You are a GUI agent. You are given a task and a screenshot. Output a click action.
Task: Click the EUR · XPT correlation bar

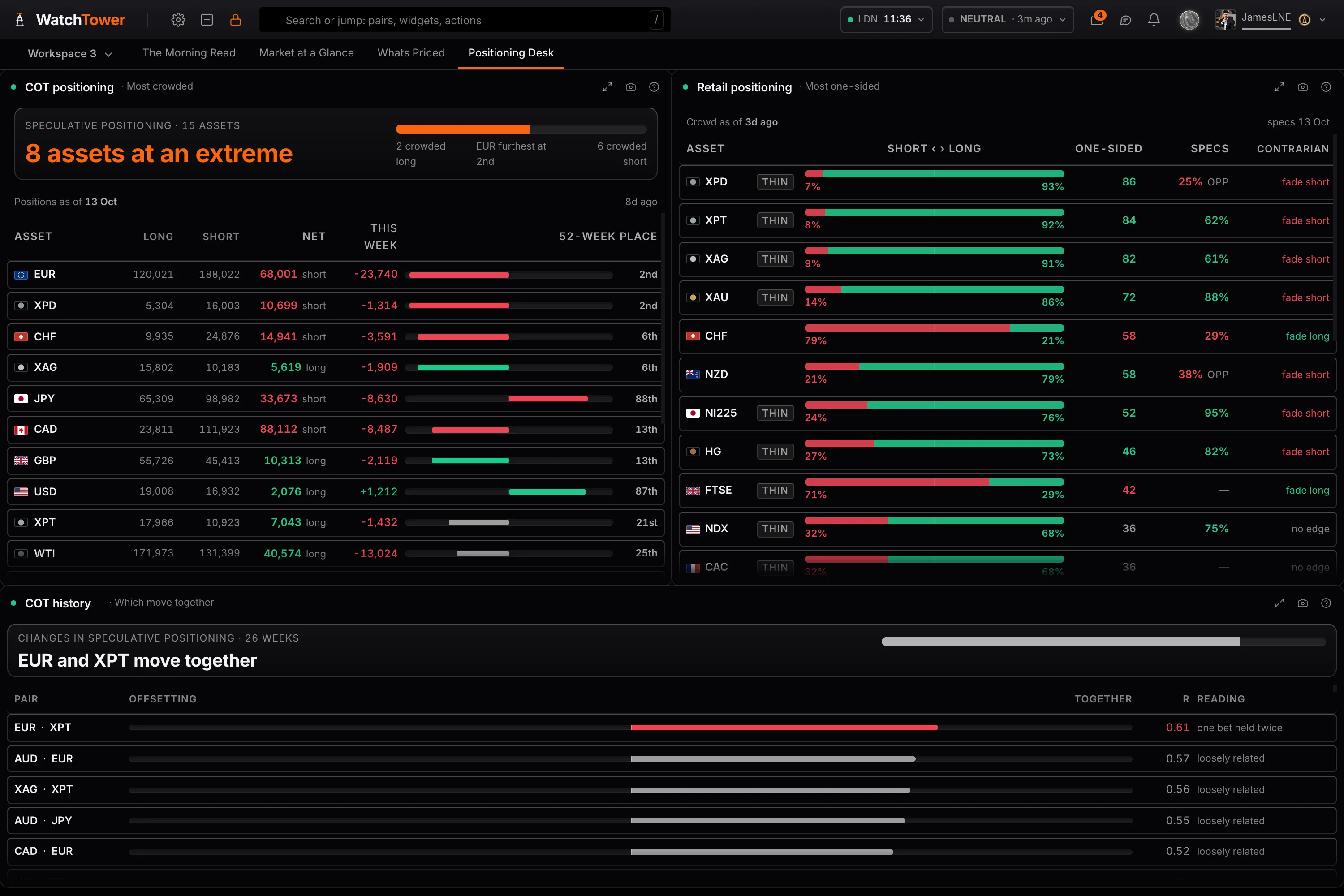tap(630, 728)
